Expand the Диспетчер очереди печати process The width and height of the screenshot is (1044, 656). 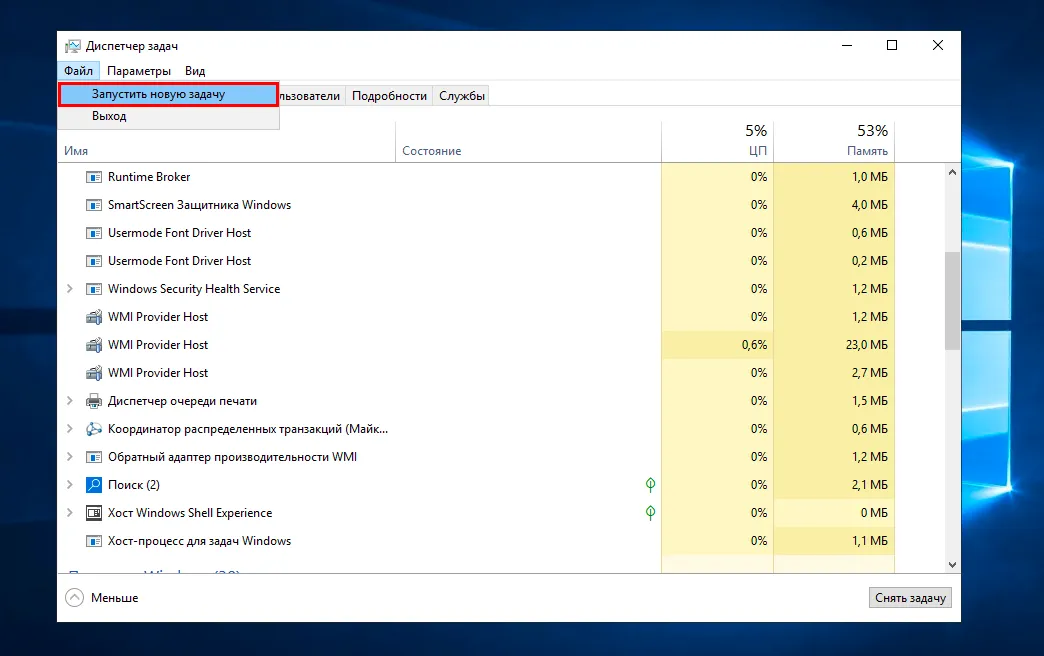tap(69, 401)
